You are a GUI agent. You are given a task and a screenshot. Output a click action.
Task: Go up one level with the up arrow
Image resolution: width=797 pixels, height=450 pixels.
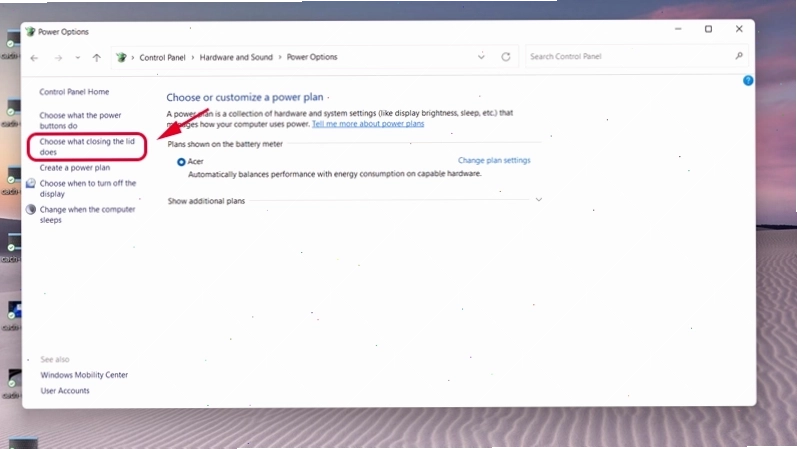click(97, 57)
